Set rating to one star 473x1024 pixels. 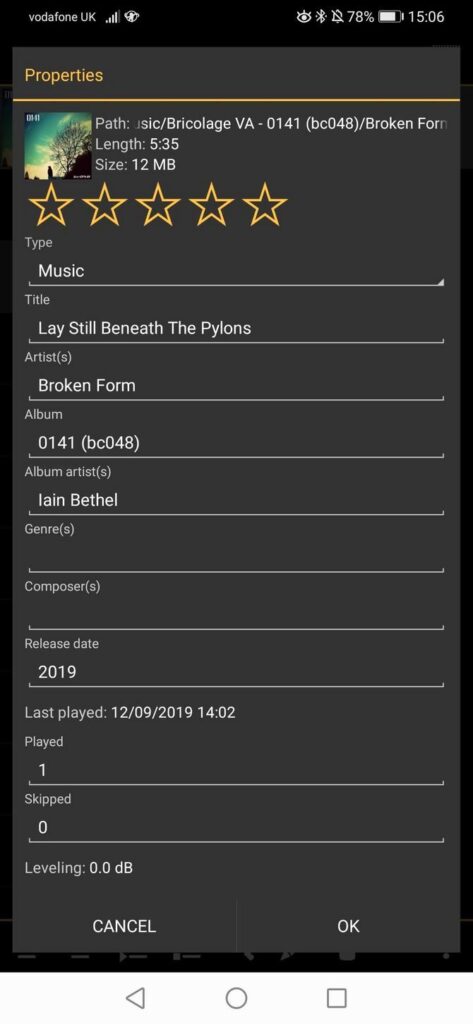coord(52,204)
